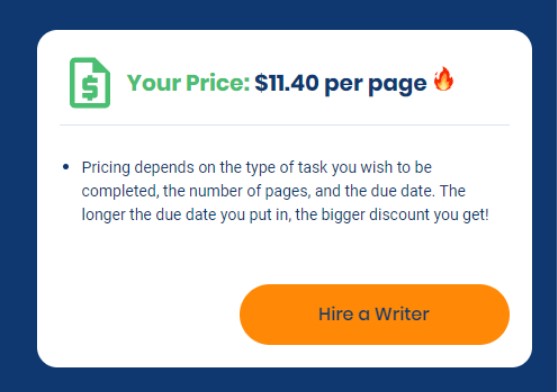Click the 'per page' text in the heading

click(375, 85)
